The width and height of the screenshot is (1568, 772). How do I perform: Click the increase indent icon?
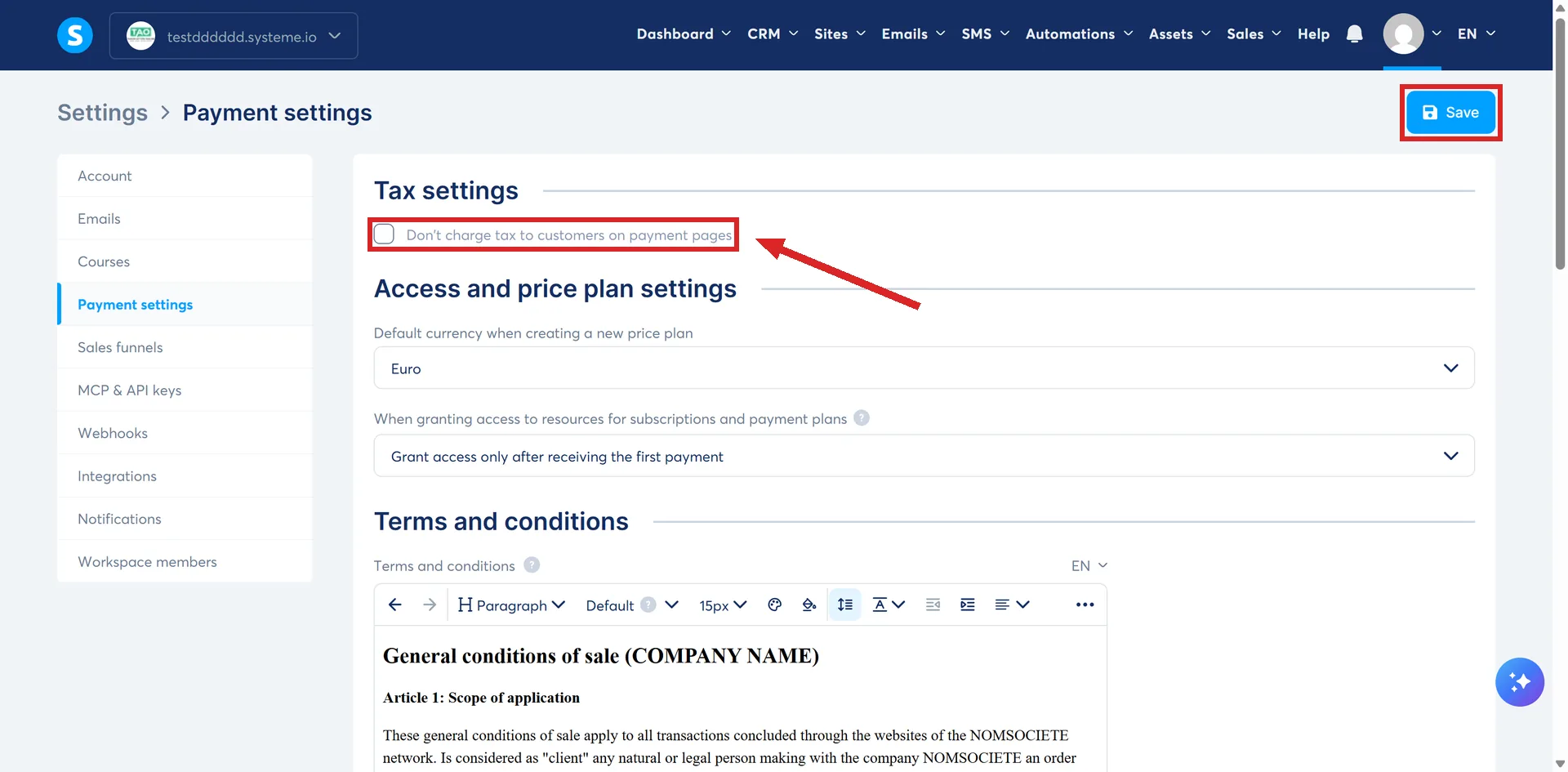click(x=968, y=605)
